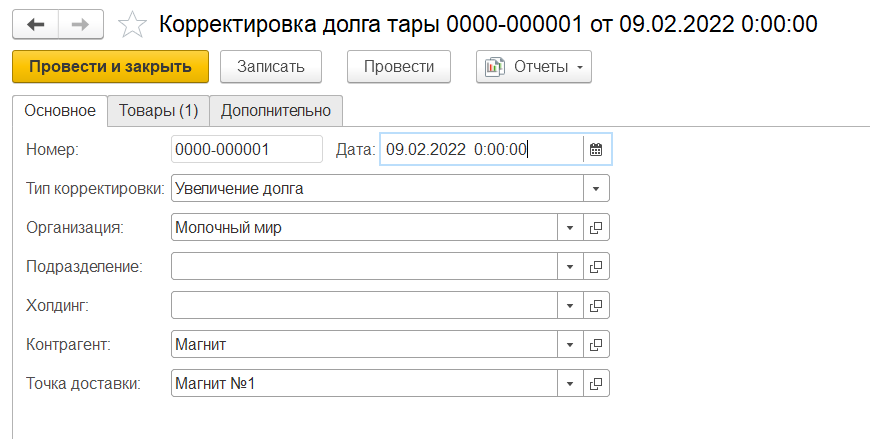The image size is (870, 439).
Task: Switch to the Товары (1) tab
Action: (158, 110)
